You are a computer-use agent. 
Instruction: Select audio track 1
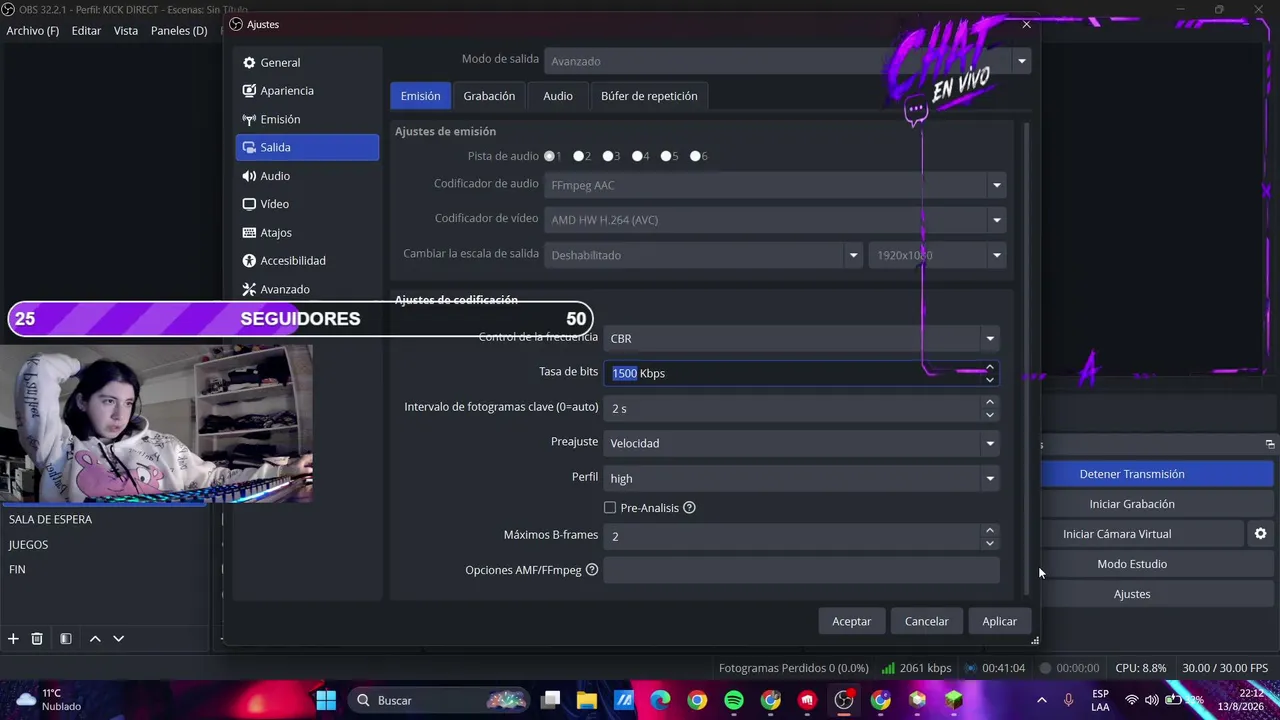[x=549, y=156]
